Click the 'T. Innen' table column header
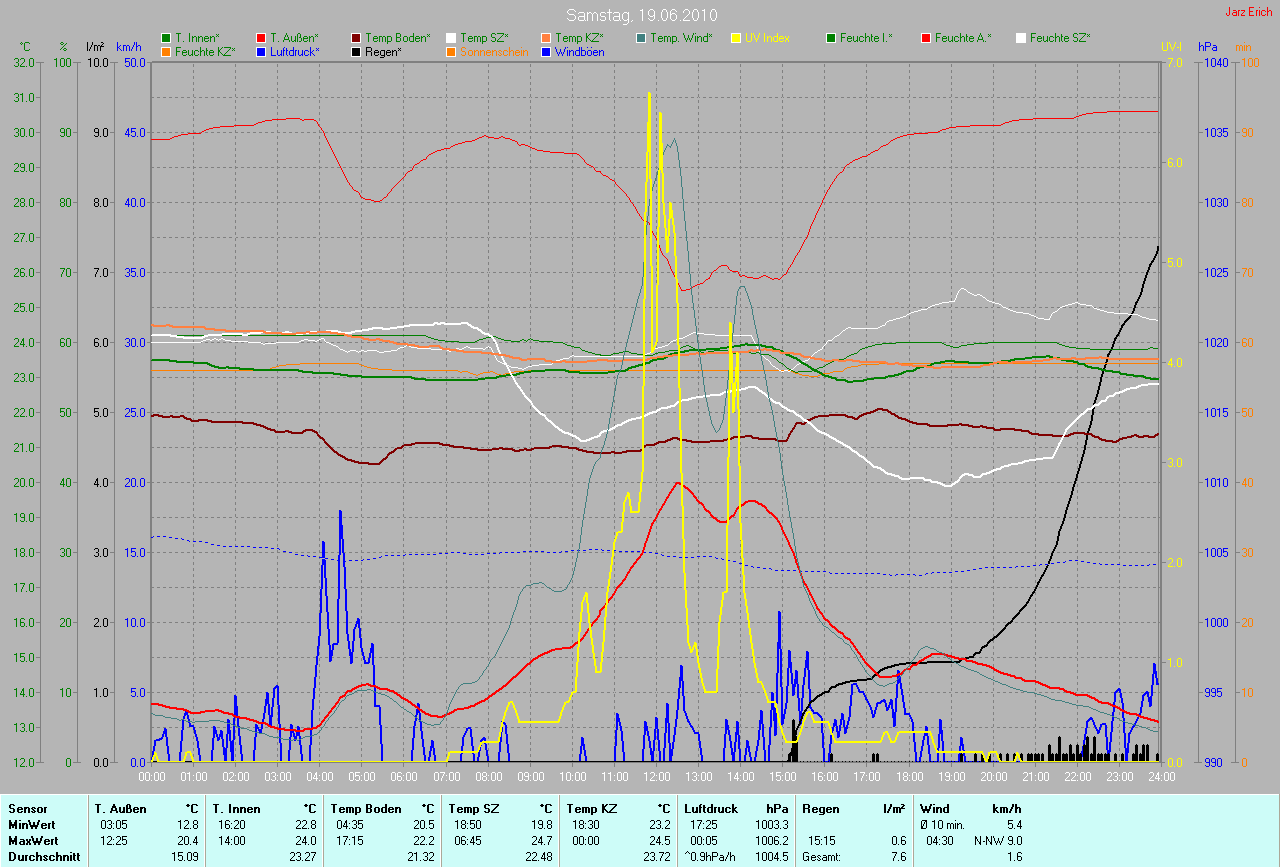Image resolution: width=1280 pixels, height=867 pixels. (x=238, y=809)
